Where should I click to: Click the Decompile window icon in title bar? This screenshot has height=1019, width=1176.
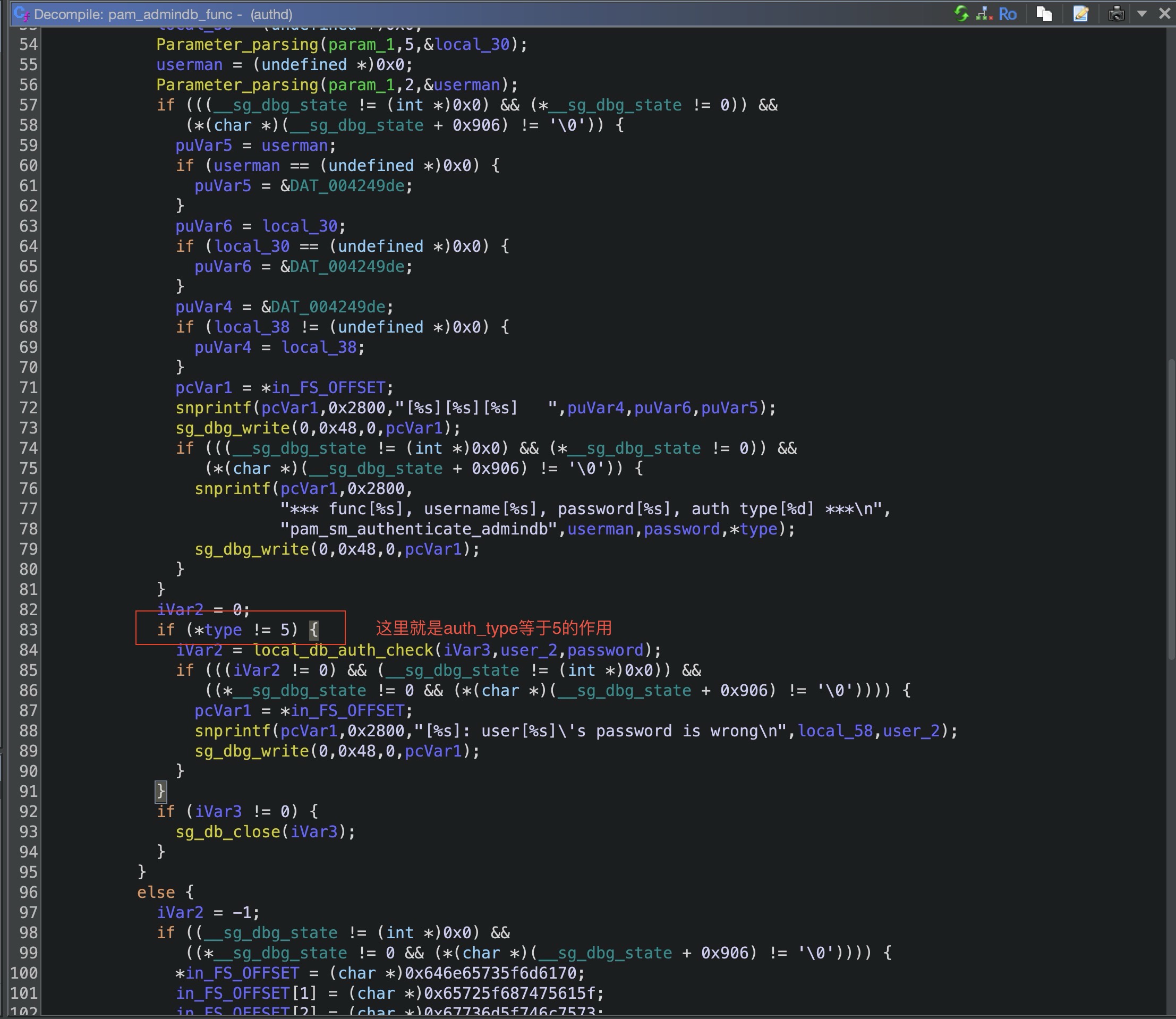(22, 14)
